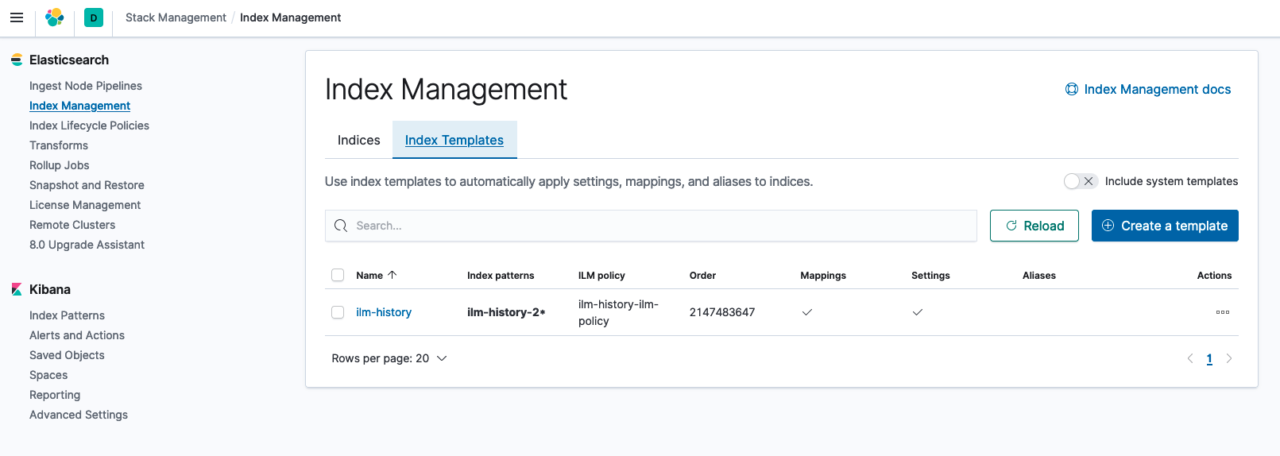1280x456 pixels.
Task: Click the Aliases column header
Action: 1039,275
